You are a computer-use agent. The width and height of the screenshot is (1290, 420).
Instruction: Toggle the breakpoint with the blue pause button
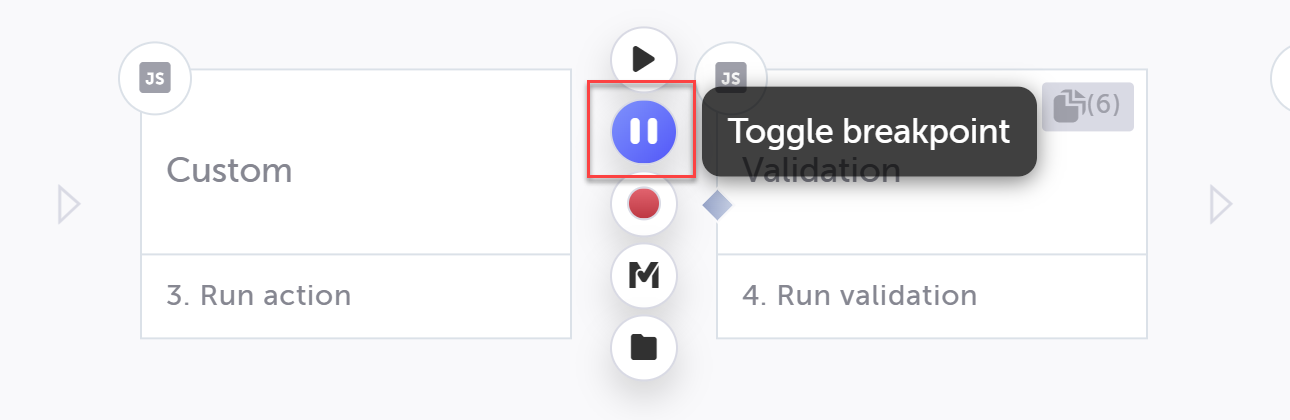644,131
